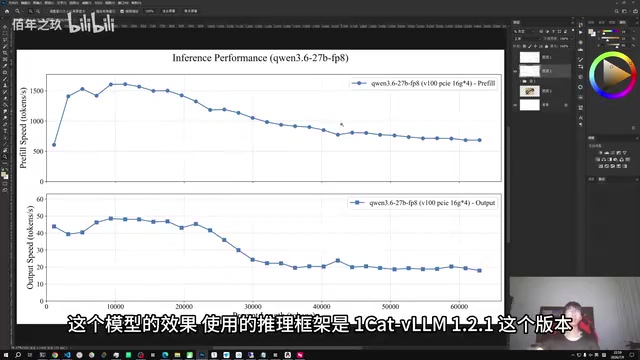Viewport: 640px width, 360px height.
Task: Filter layers by shape layers icon
Action: pos(559,31)
